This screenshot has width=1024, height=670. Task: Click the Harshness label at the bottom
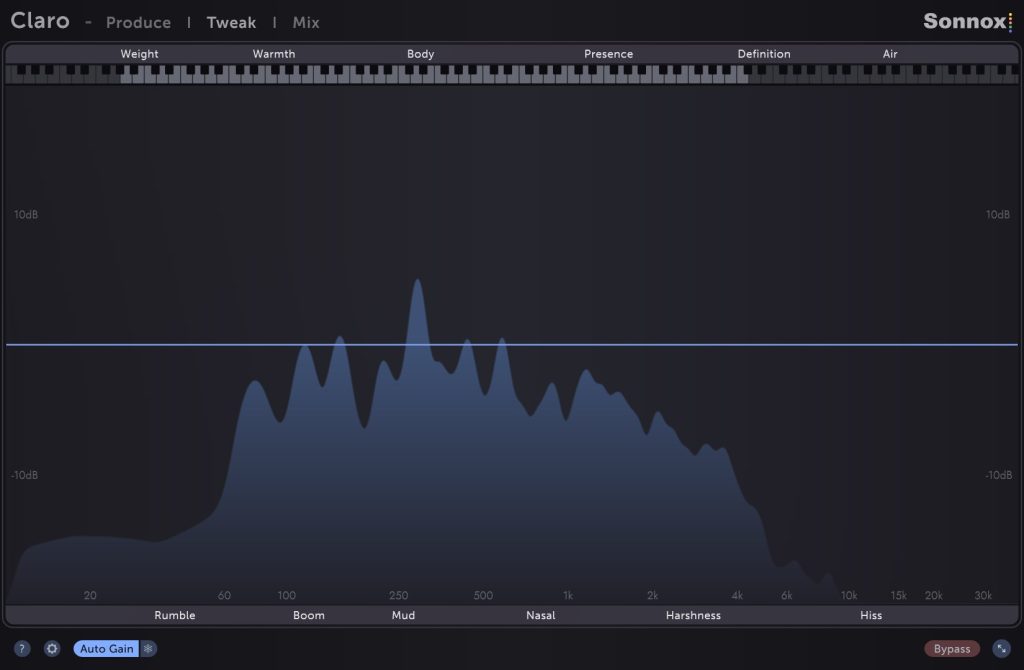(693, 615)
